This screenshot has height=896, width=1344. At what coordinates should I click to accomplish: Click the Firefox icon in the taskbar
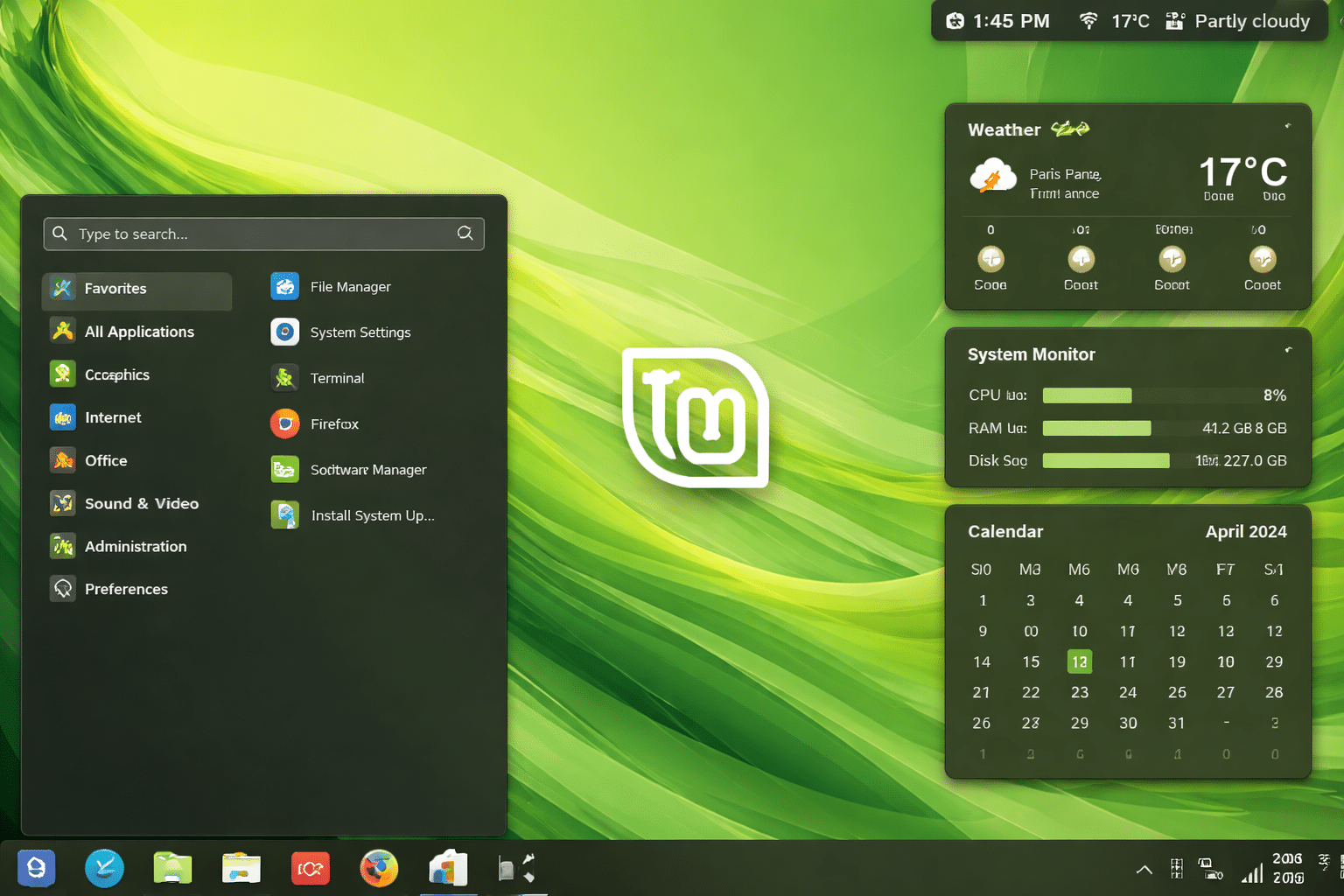pos(379,868)
